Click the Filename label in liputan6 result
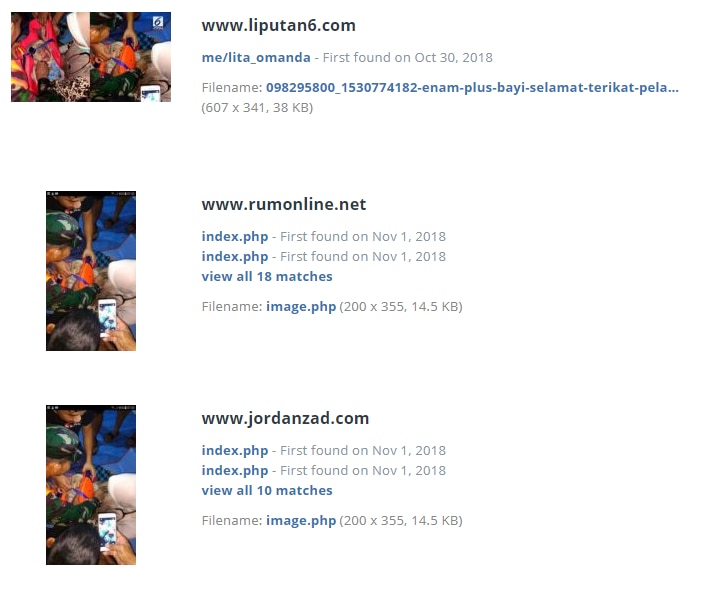 232,87
